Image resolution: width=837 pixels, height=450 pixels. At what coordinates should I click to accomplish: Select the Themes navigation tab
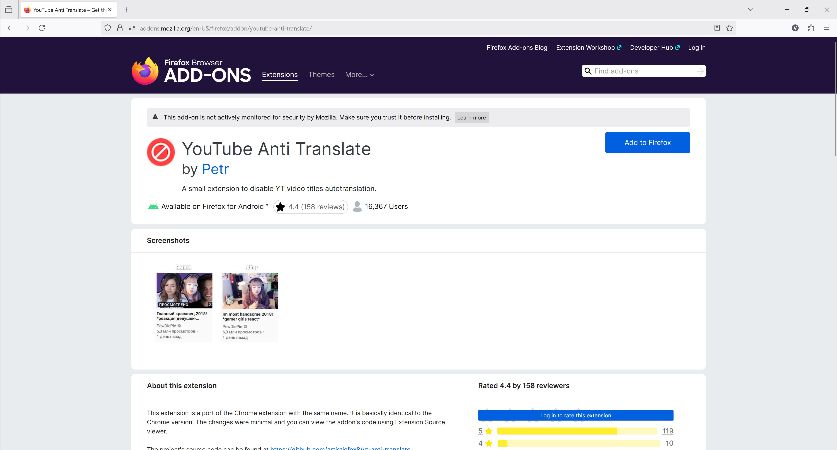(321, 75)
